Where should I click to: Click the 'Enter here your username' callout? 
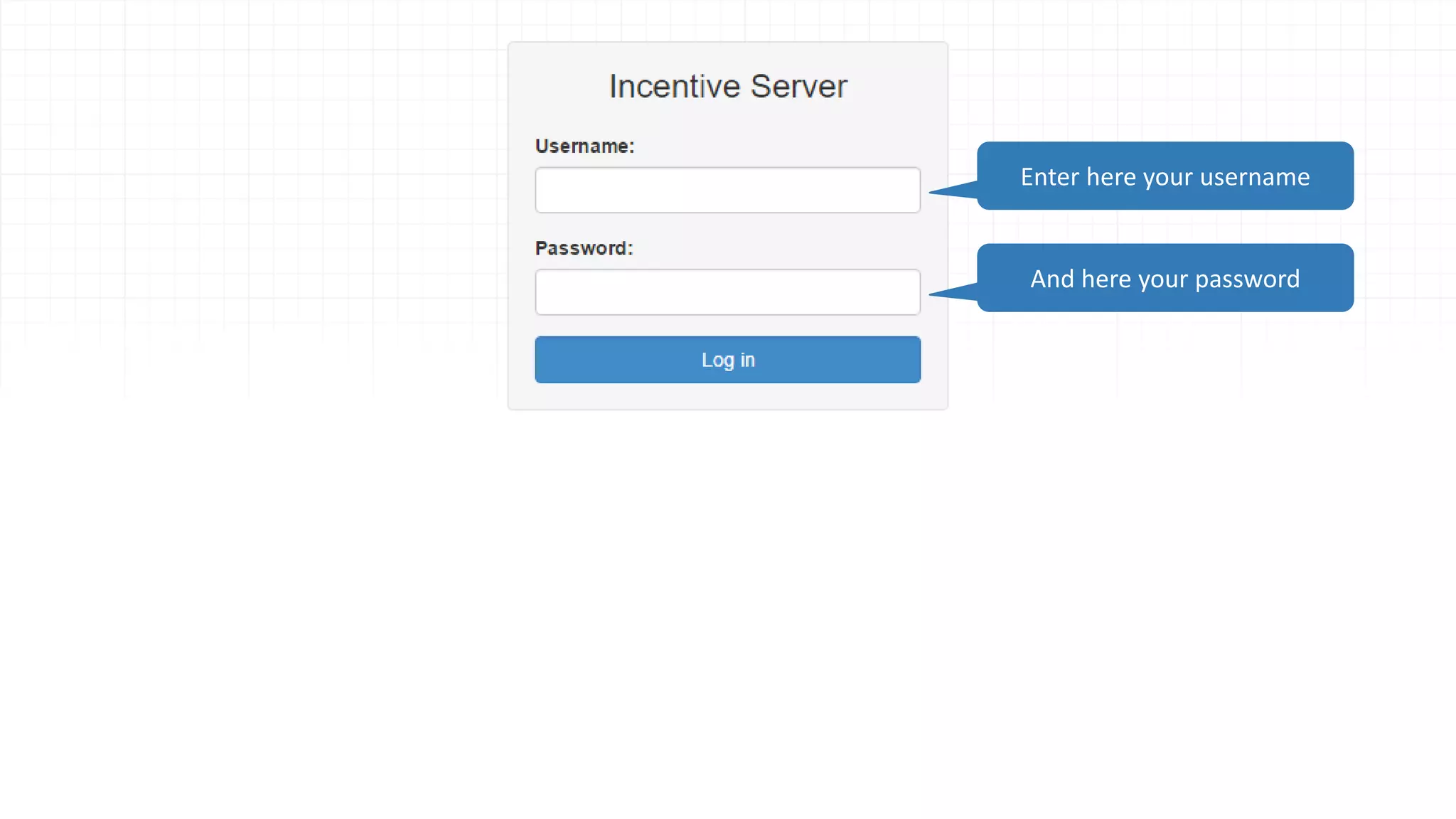pos(1165,176)
